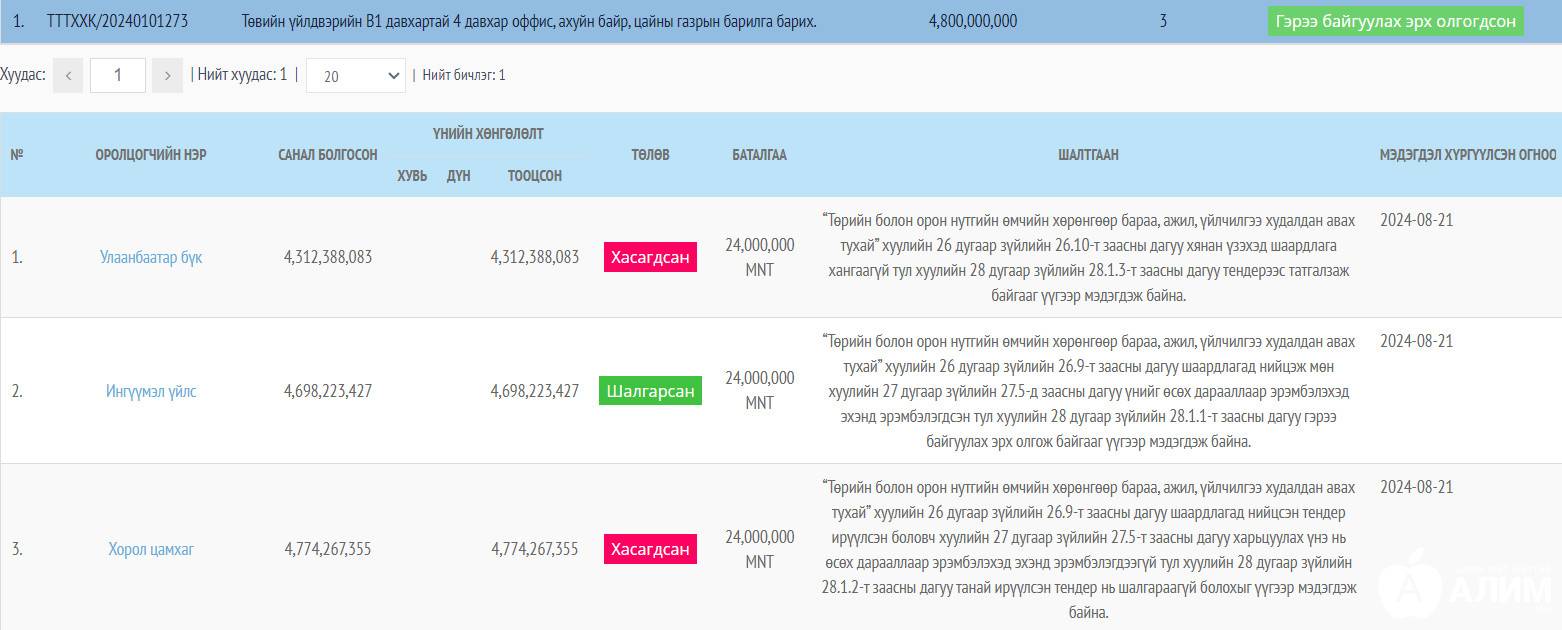
Task: Open the 'Хорол цамхаг' participant link
Action: [x=151, y=549]
